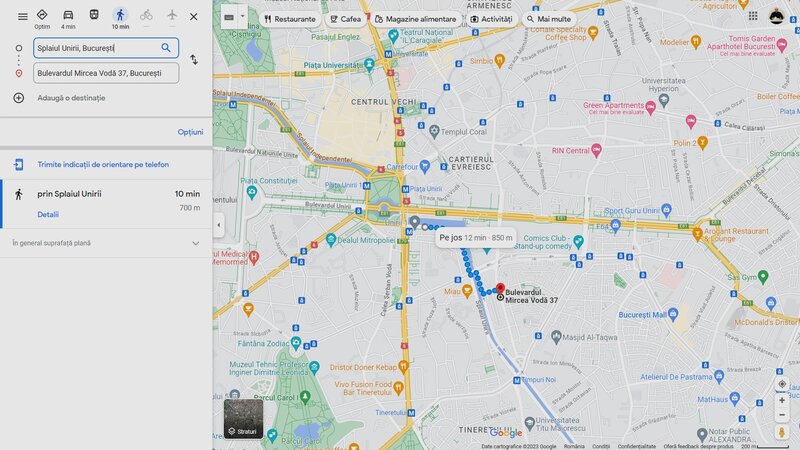Switch map layers via Straturi thumbnail
Image resolution: width=800 pixels, height=450 pixels.
(x=243, y=419)
